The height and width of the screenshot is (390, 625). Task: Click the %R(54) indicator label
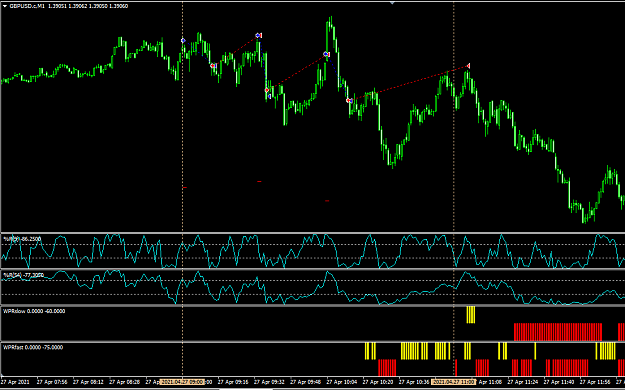click(x=24, y=275)
